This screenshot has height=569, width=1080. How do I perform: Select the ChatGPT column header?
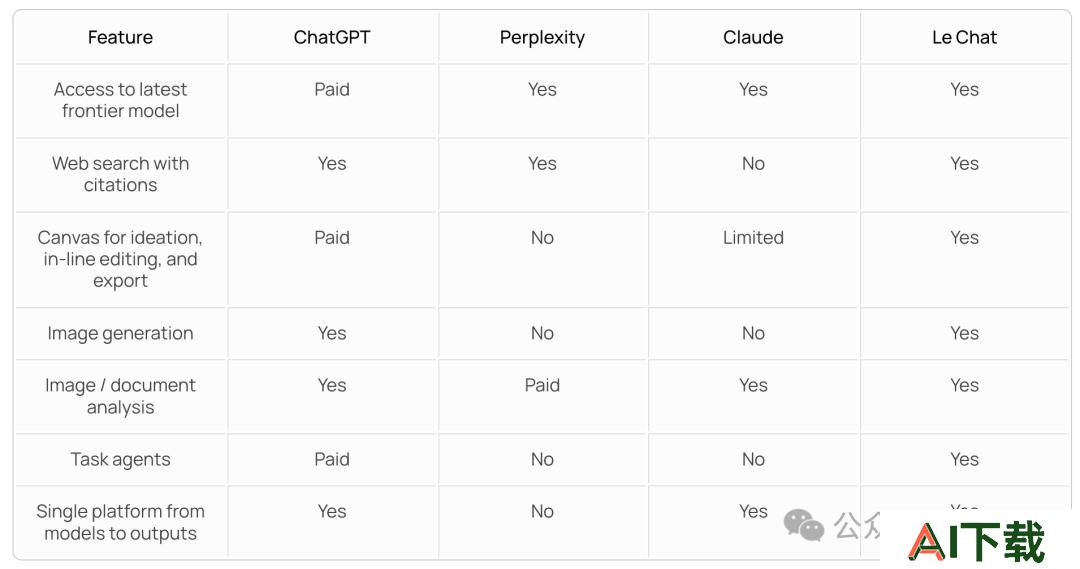[x=332, y=37]
